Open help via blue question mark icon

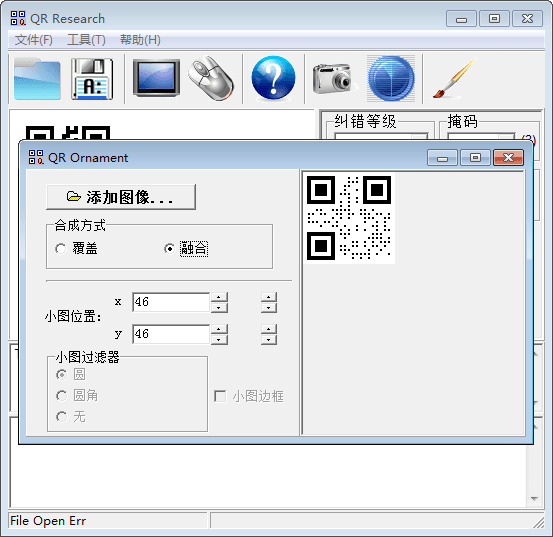pos(273,78)
